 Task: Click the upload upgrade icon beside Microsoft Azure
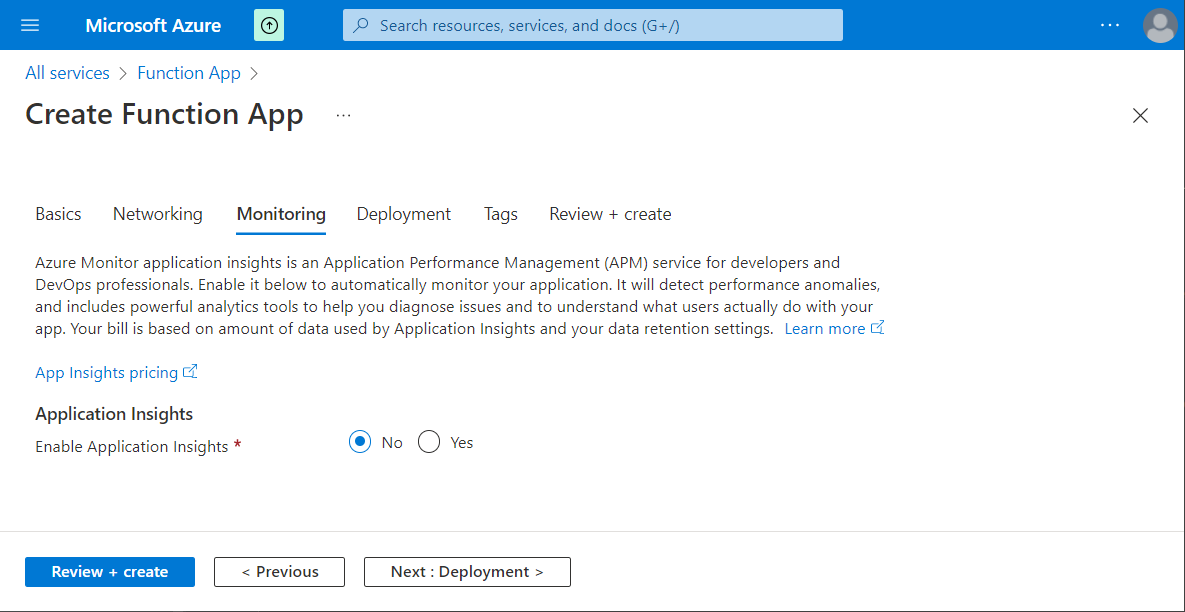(x=269, y=26)
